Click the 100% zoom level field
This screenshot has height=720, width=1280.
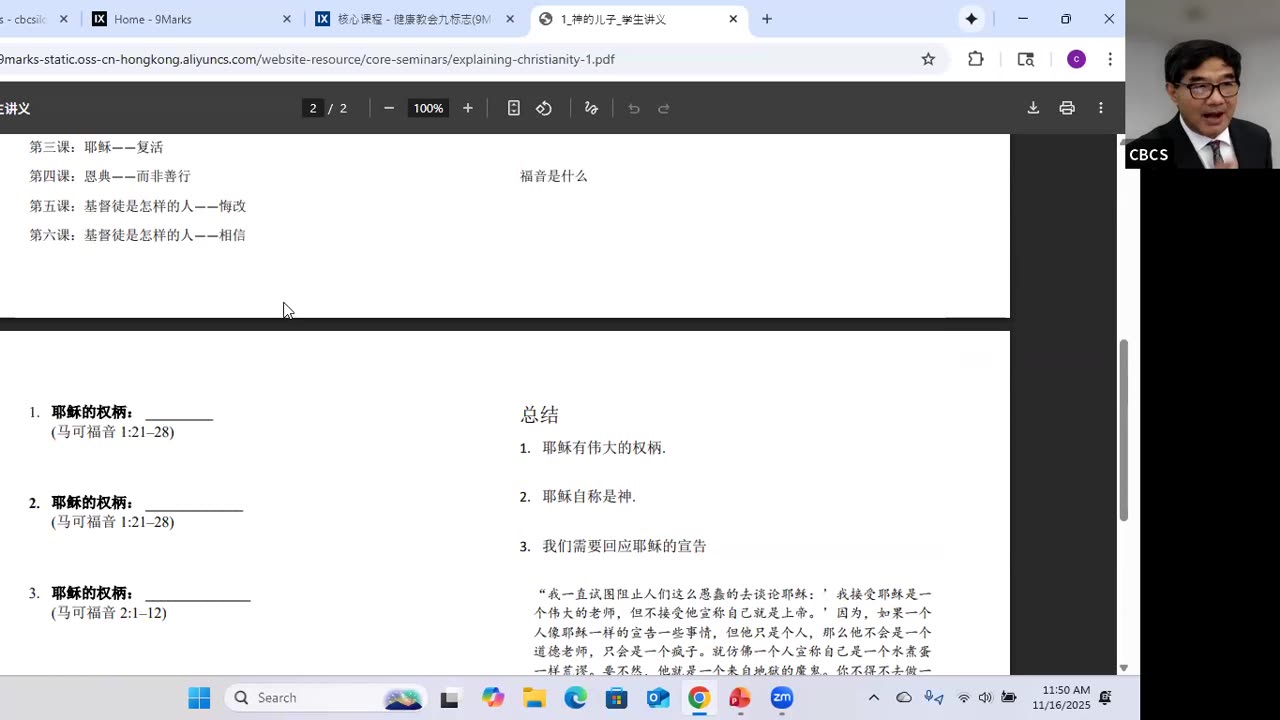click(428, 108)
